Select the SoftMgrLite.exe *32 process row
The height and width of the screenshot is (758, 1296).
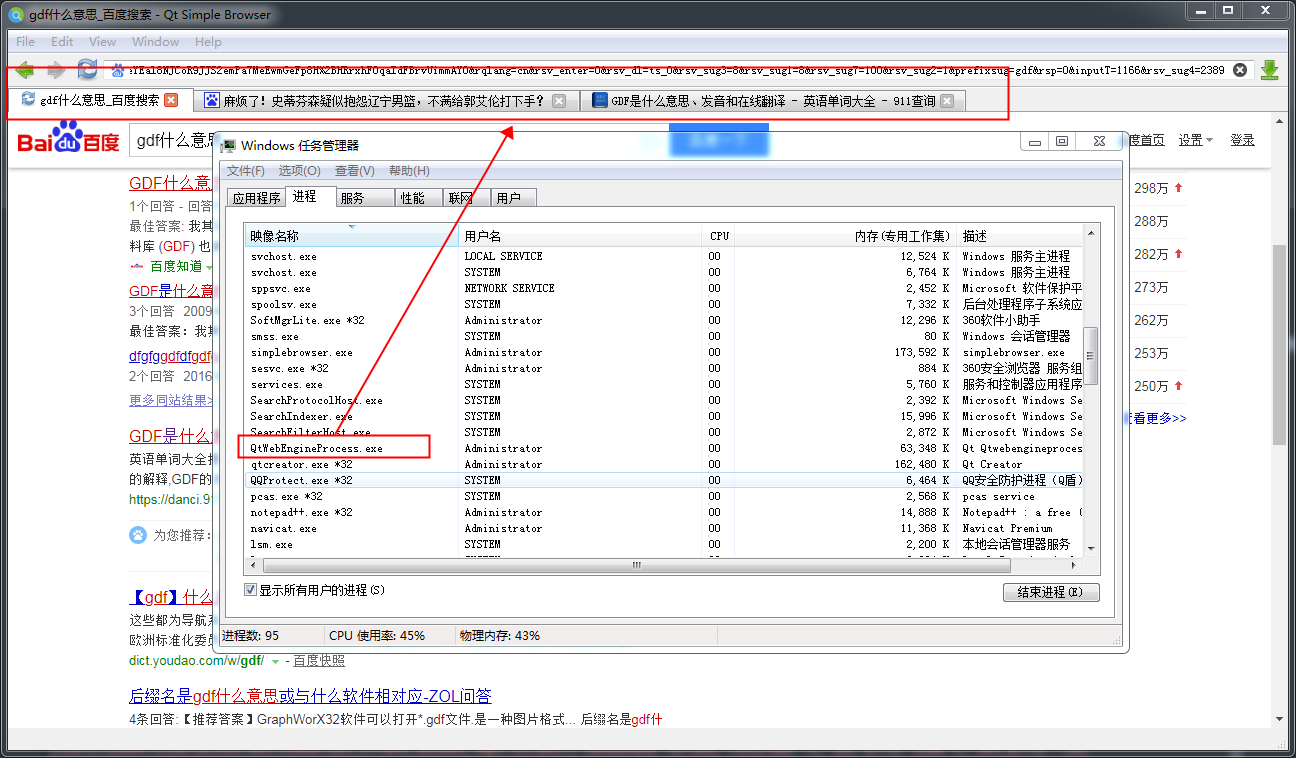pos(664,320)
